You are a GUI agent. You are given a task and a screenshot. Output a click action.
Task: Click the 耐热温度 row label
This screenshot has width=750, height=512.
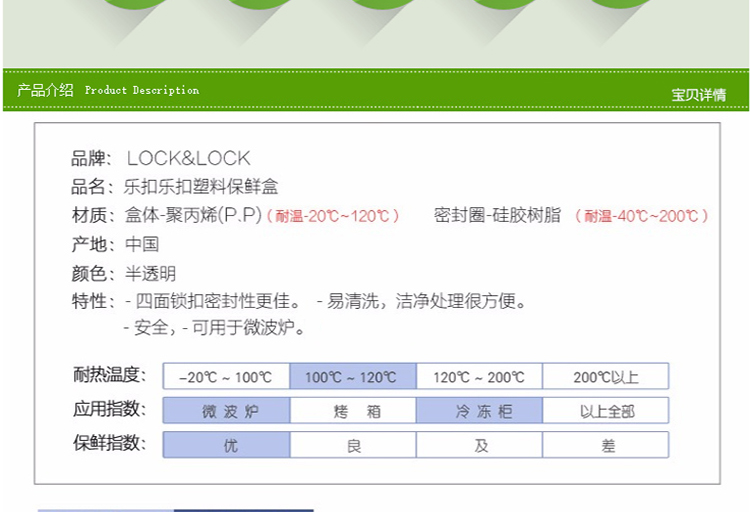(x=110, y=375)
